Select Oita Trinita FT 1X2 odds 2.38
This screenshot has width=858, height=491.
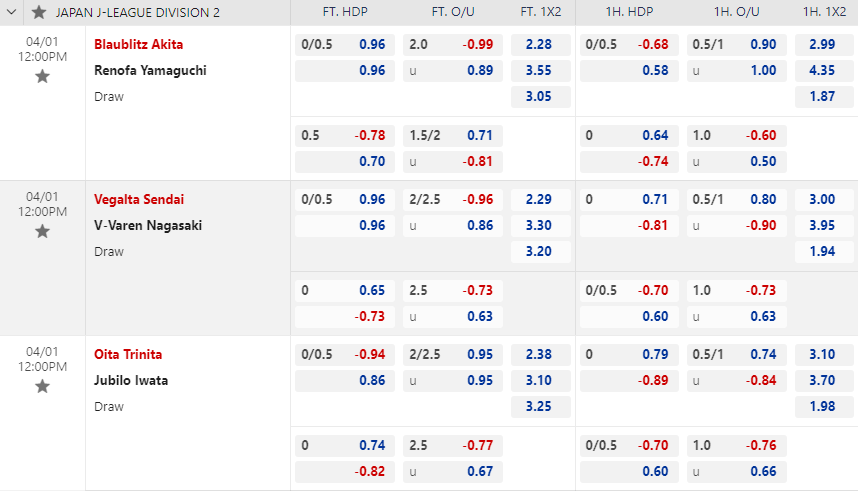point(541,354)
